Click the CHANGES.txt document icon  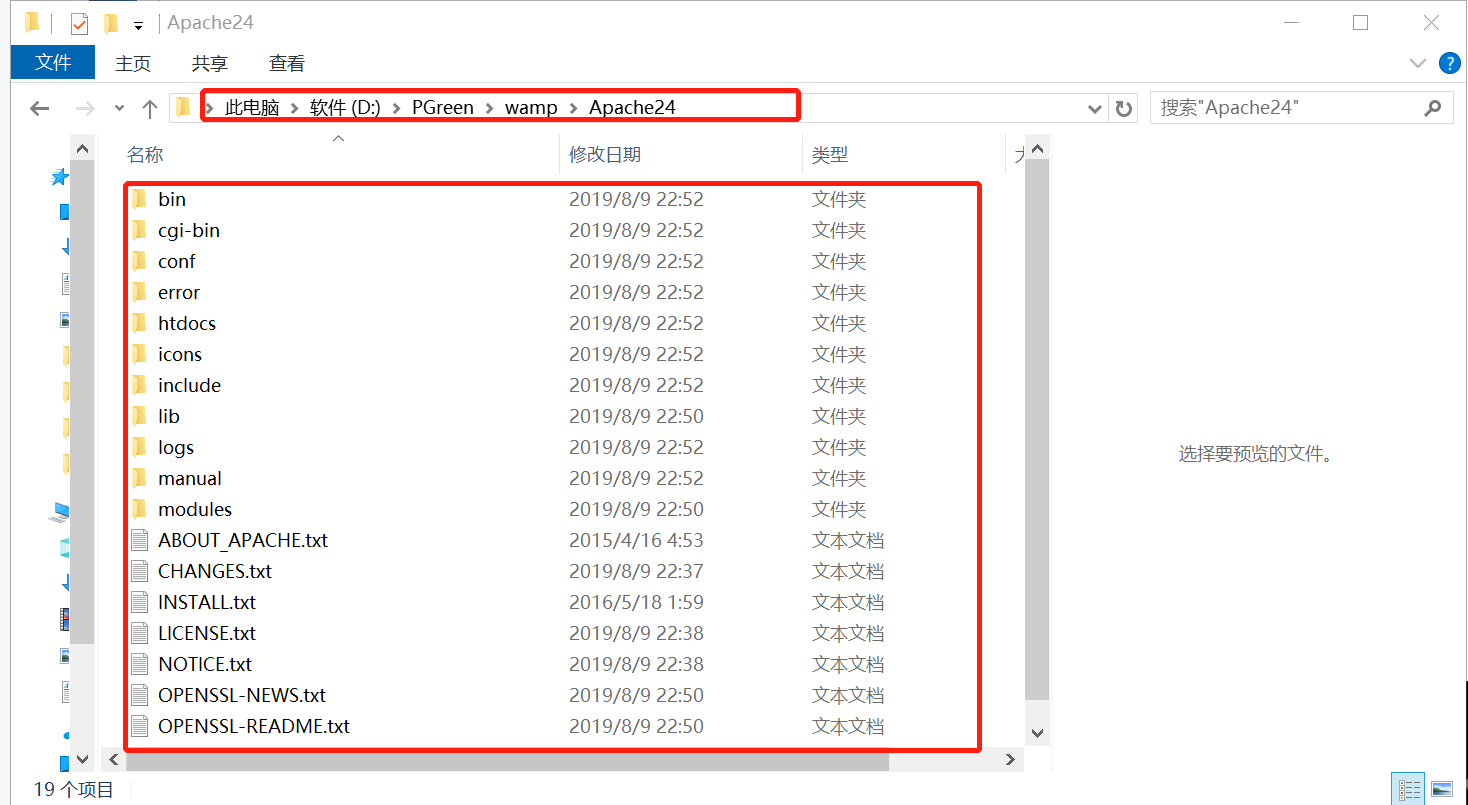click(x=140, y=571)
